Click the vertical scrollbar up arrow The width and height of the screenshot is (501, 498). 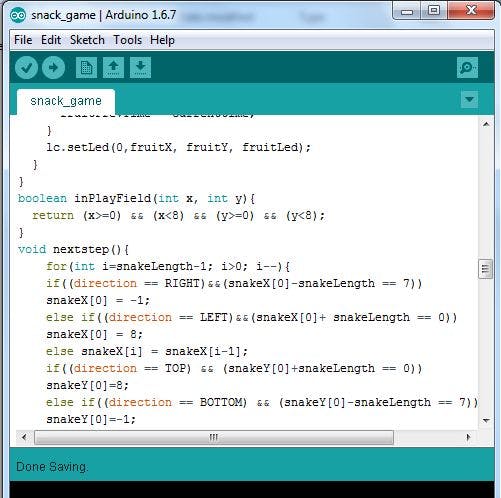(486, 124)
